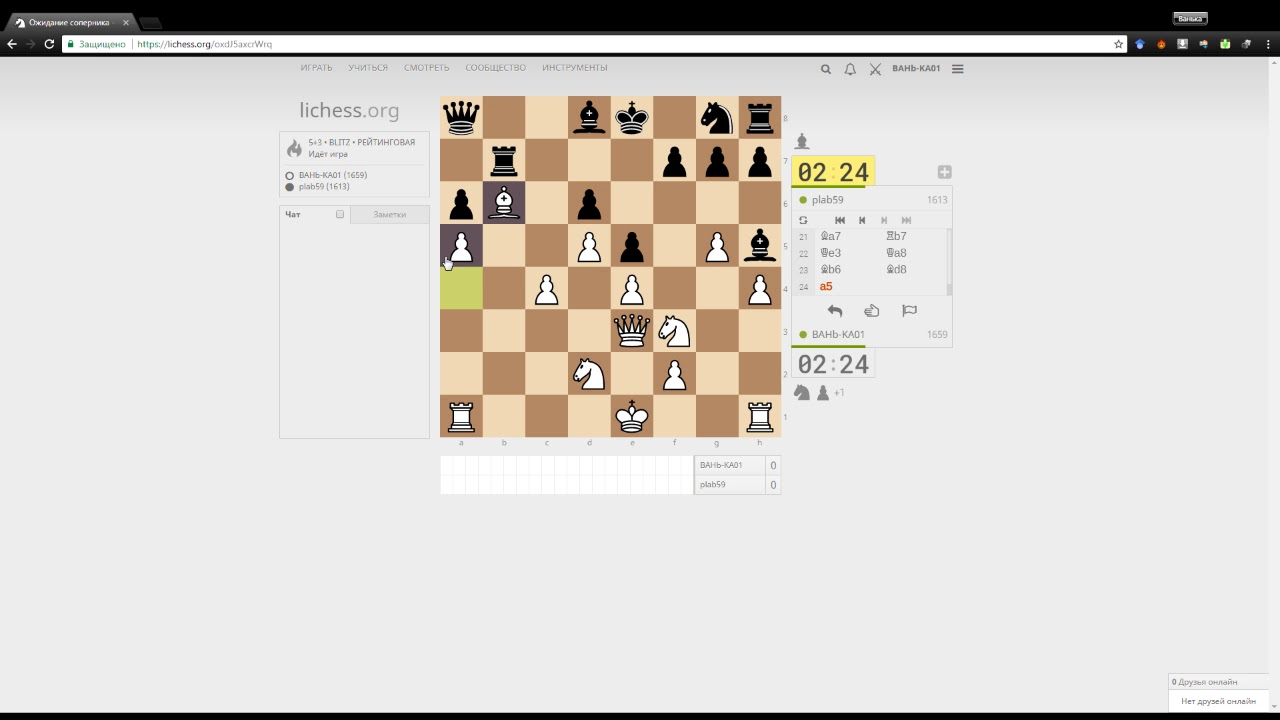1280x720 pixels.
Task: Click the browser address bar URL
Action: (204, 44)
